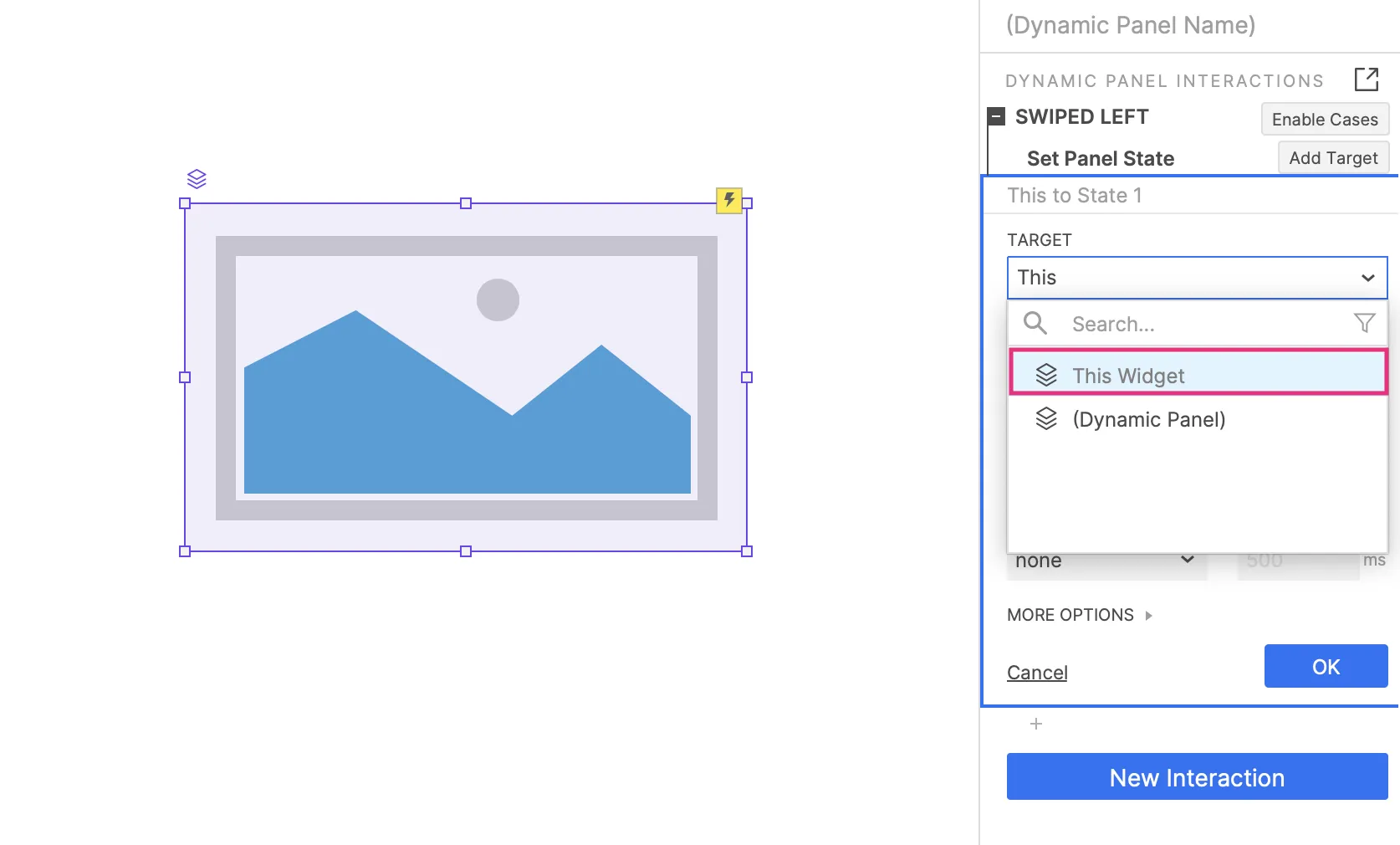Collapse the SWIPED LEFT event

pyautogui.click(x=996, y=117)
